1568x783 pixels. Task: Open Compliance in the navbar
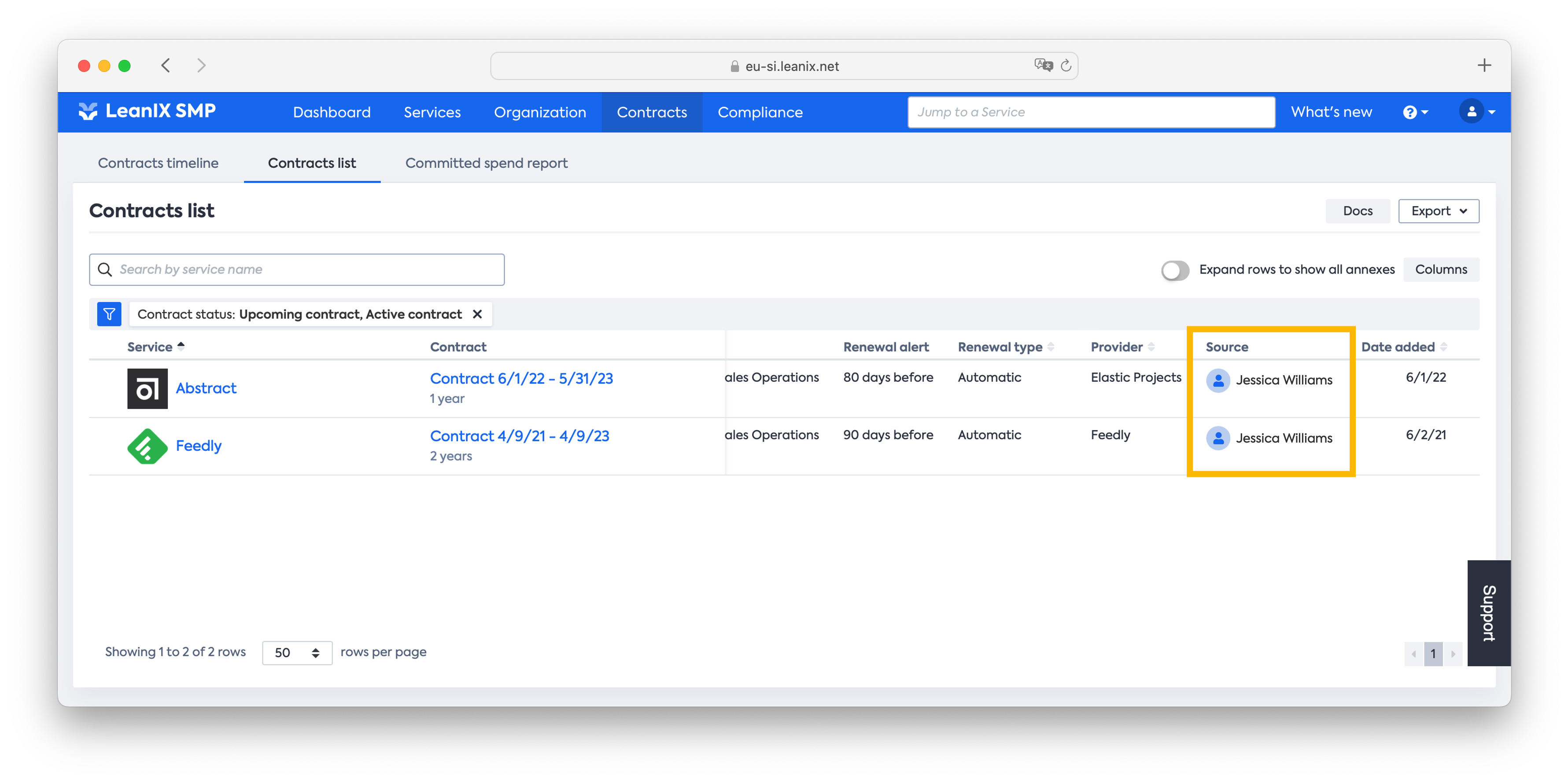[760, 112]
